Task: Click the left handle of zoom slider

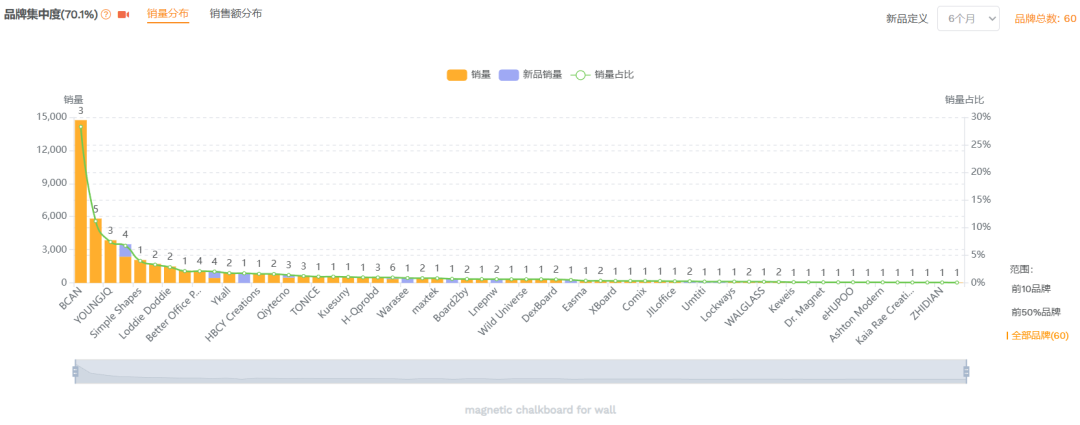Action: (x=75, y=371)
